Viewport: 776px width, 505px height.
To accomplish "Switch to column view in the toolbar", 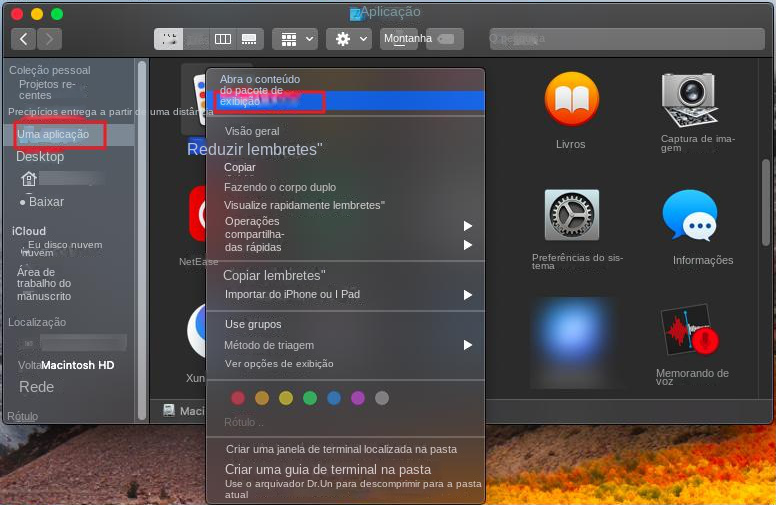I will (x=223, y=39).
